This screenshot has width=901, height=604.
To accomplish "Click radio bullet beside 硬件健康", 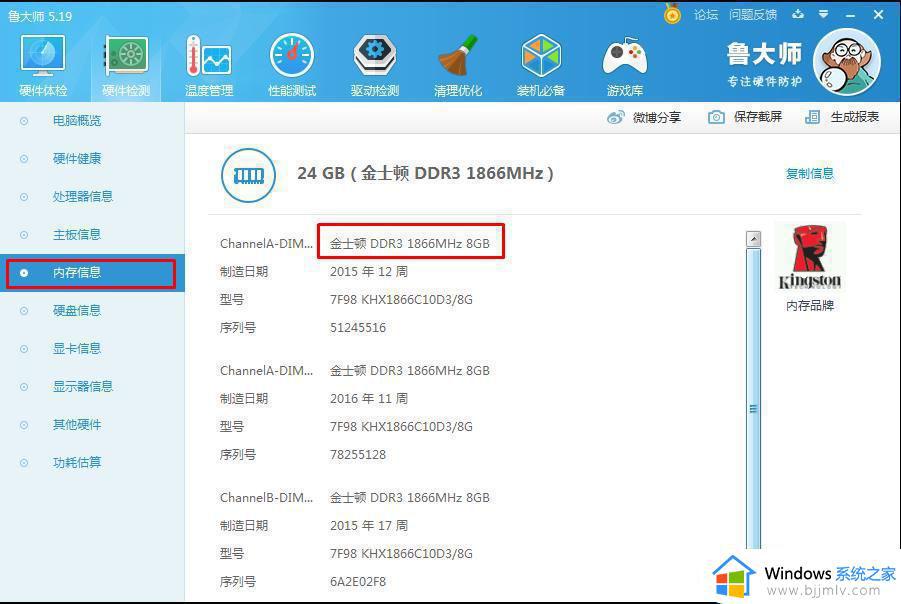I will click(24, 159).
